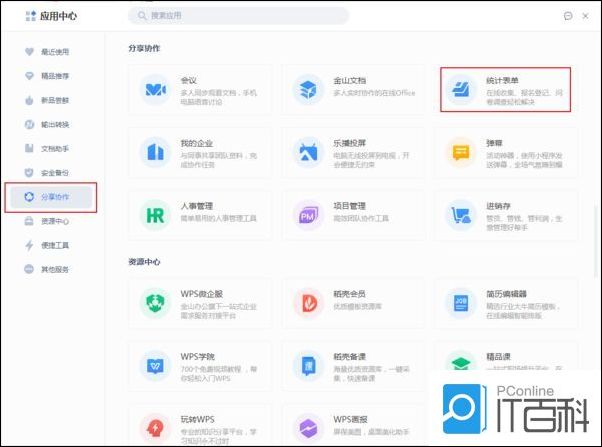Click the 精品课 graduation cap icon
Viewport: 602px width, 447px height.
(x=461, y=363)
